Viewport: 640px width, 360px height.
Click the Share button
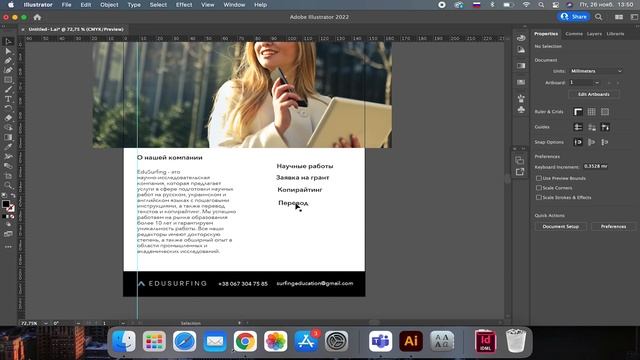[x=573, y=17]
